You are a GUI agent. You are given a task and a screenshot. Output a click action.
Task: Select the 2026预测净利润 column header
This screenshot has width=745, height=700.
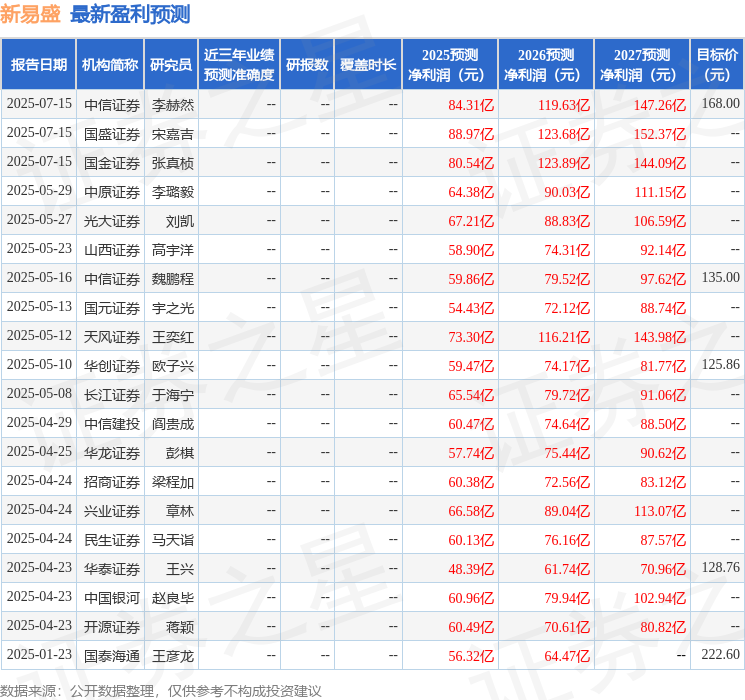point(546,65)
